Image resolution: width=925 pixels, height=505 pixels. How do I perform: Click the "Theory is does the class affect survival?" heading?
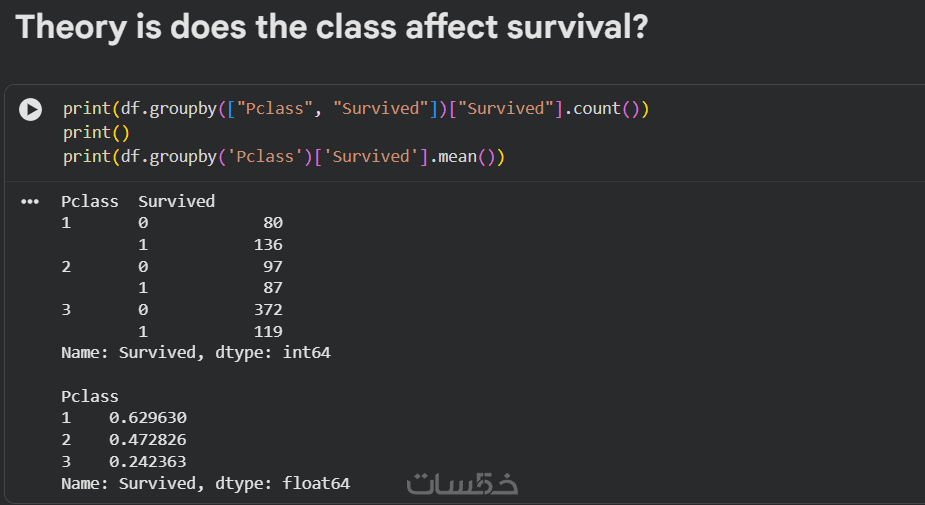[331, 27]
